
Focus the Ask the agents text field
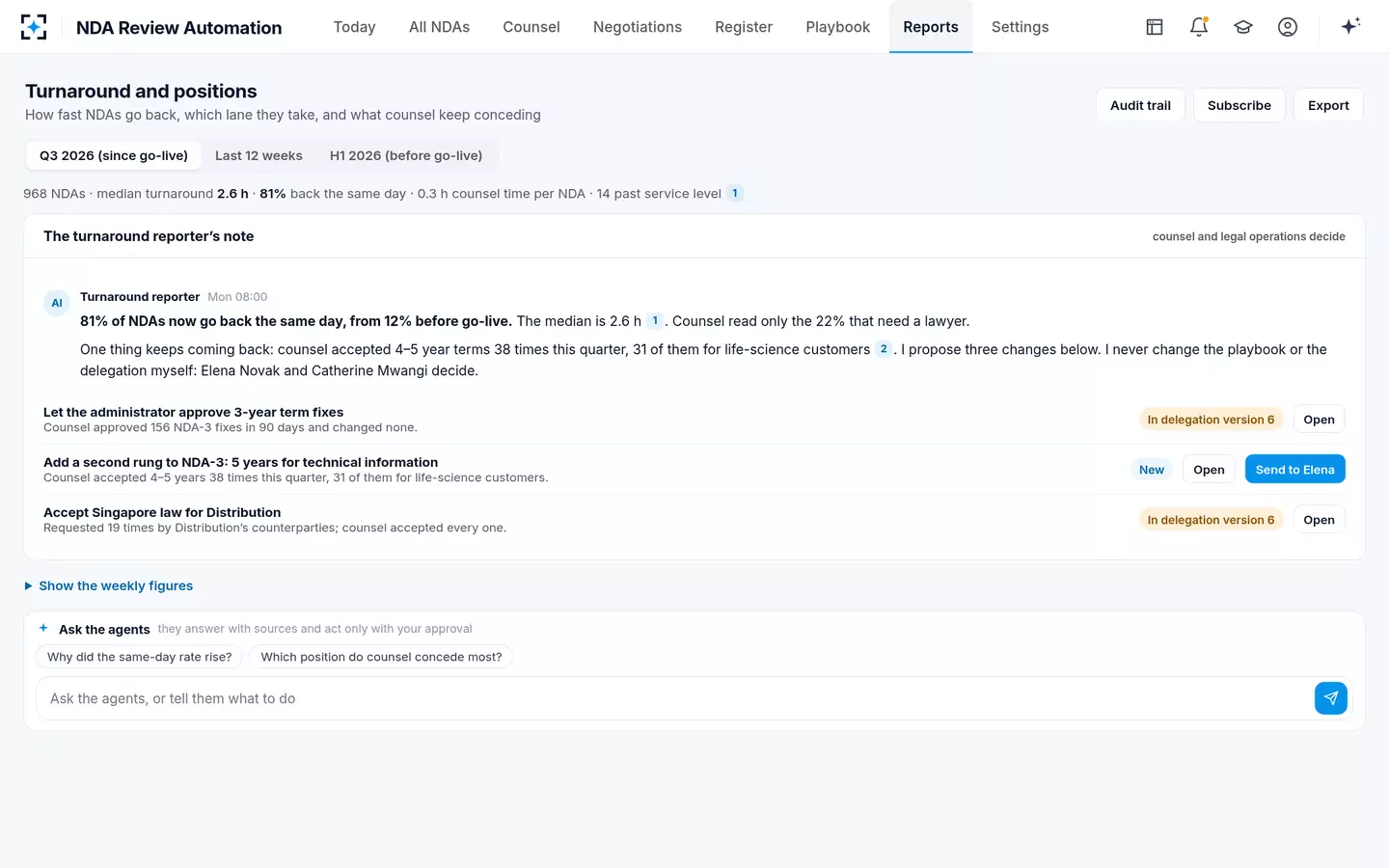tap(675, 698)
